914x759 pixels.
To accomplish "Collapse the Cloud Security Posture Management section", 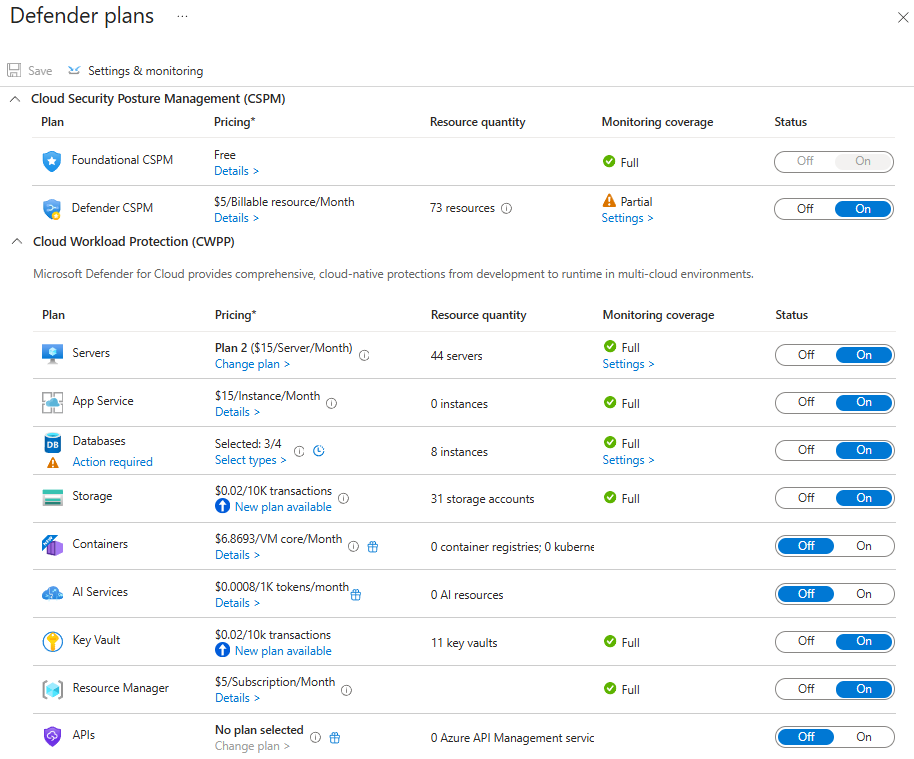I will (15, 99).
